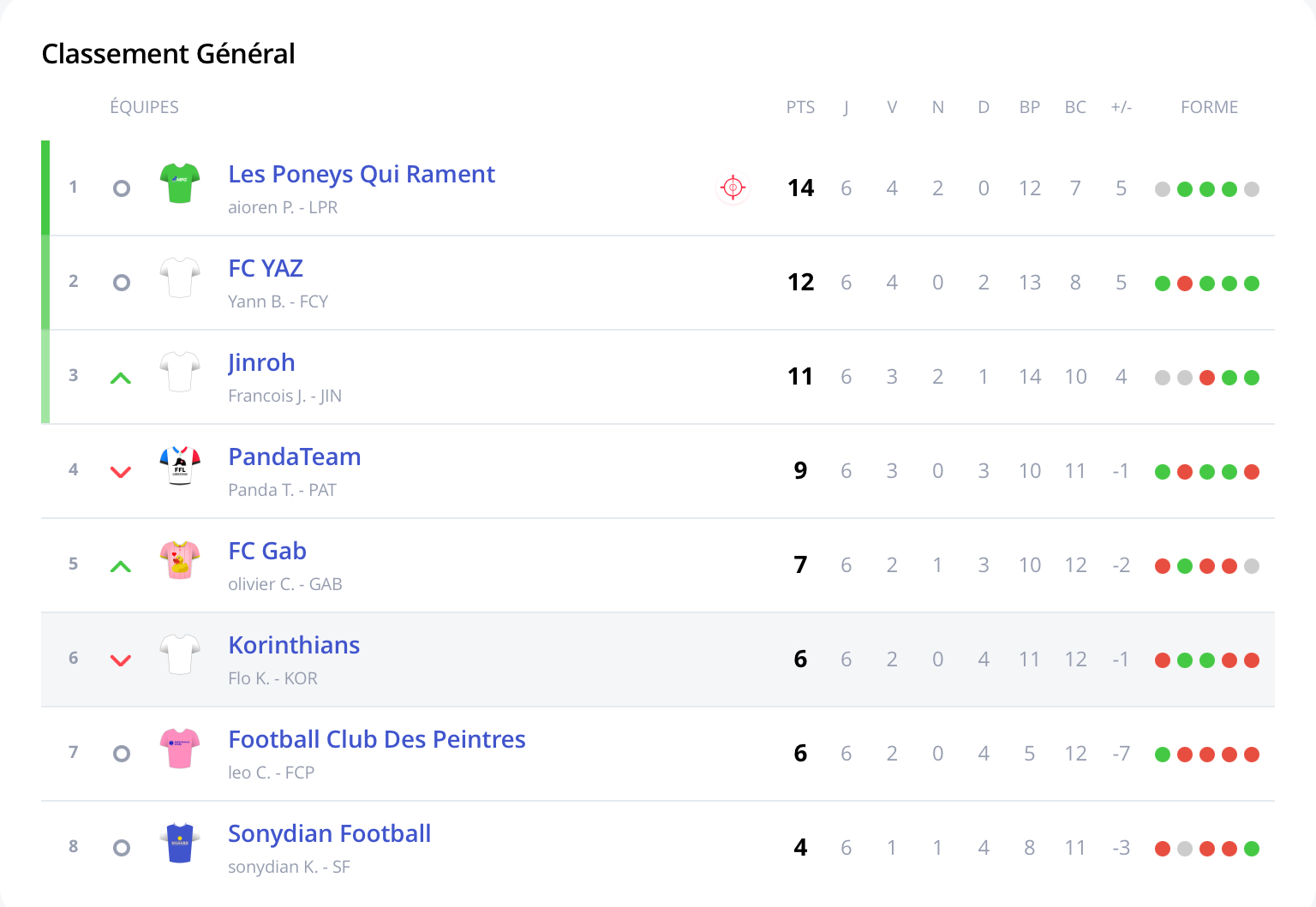Open the FC YAZ team page
Screen dimensions: 1316x907
266,268
